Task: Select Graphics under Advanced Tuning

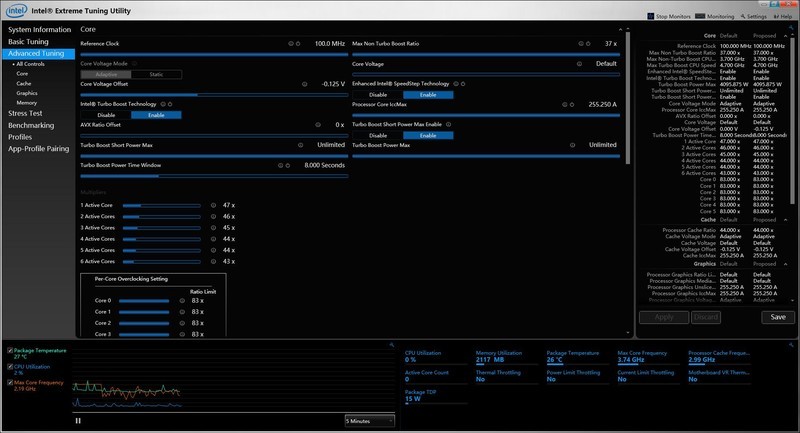Action: [x=27, y=93]
